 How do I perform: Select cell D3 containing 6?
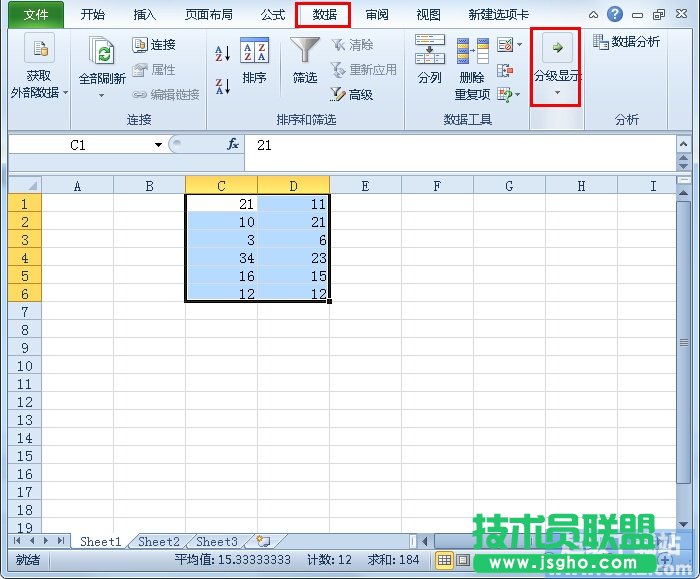tap(293, 240)
